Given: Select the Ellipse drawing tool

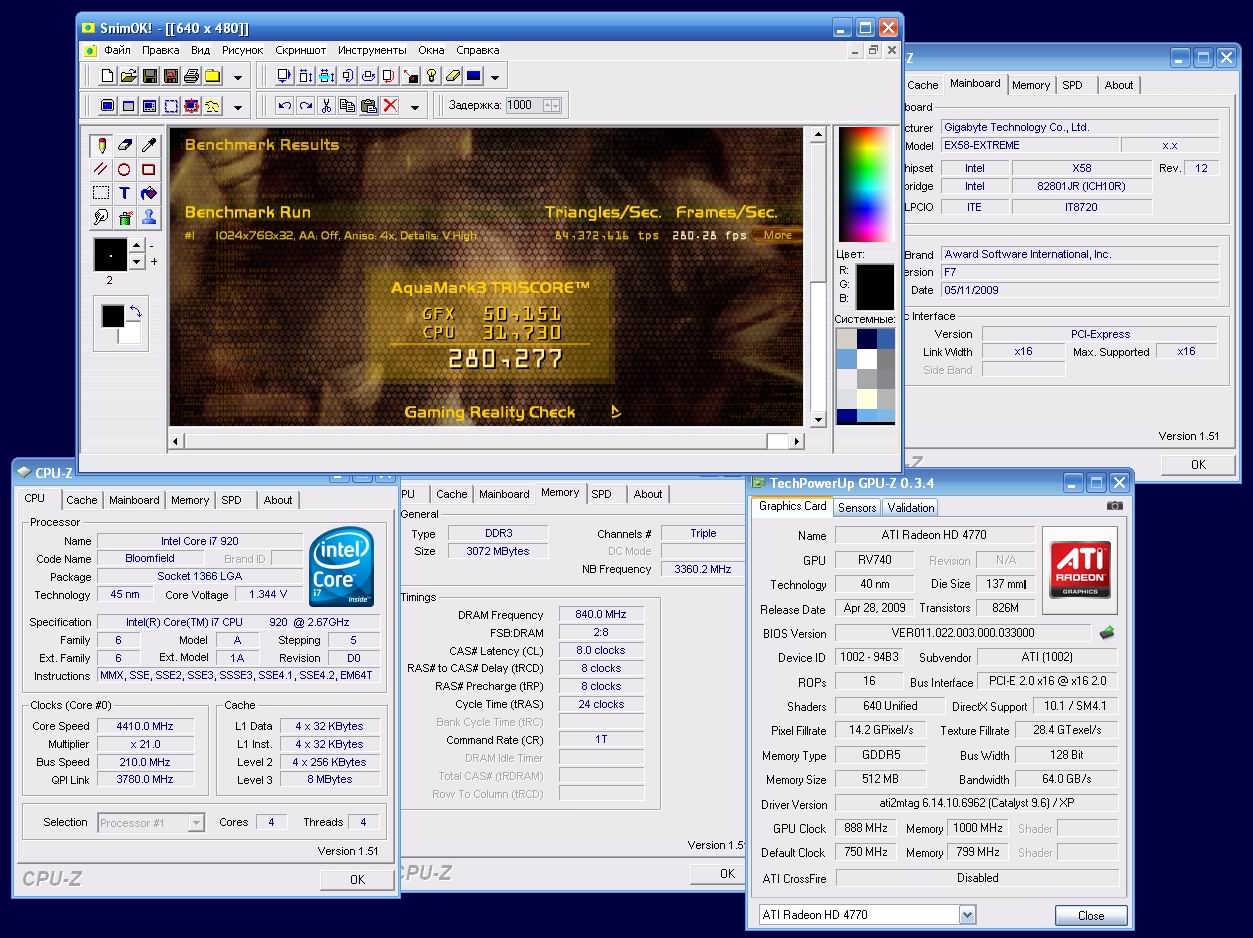Looking at the screenshot, I should tap(125, 169).
